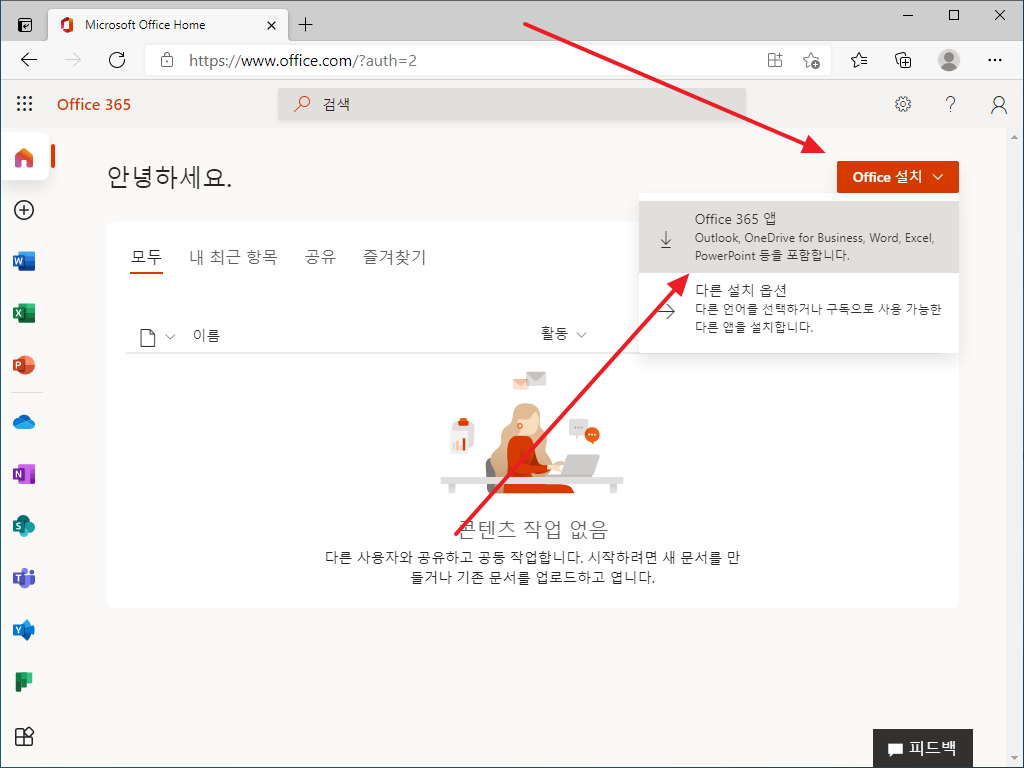Open OneNote from the sidebar

click(x=24, y=474)
